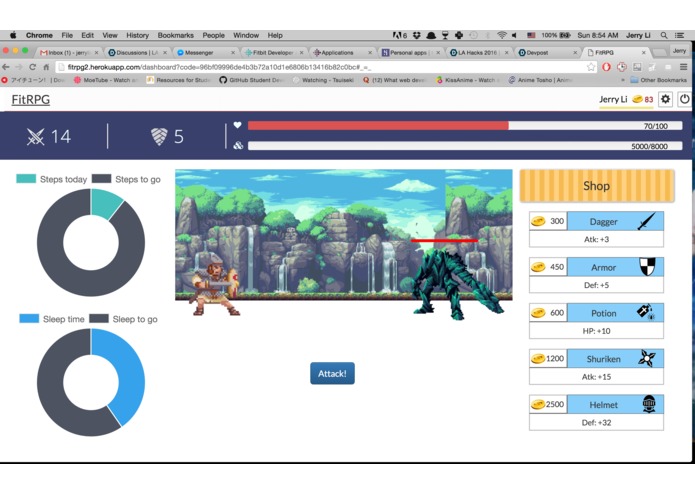Open the Chrome hamburger menu

click(684, 67)
